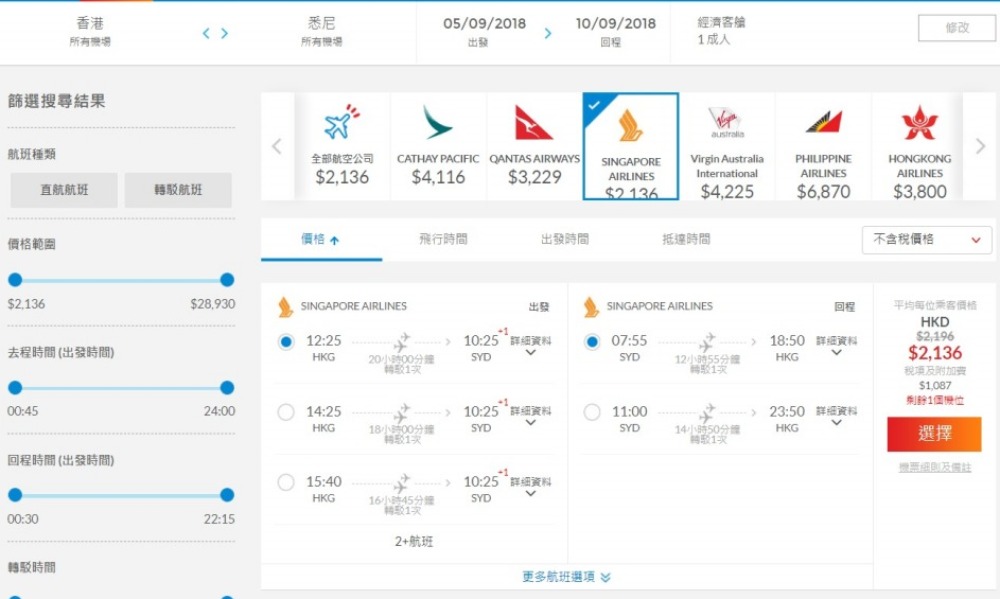Image resolution: width=1000 pixels, height=599 pixels.
Task: Sort results by 出發時間 tab
Action: coord(564,240)
